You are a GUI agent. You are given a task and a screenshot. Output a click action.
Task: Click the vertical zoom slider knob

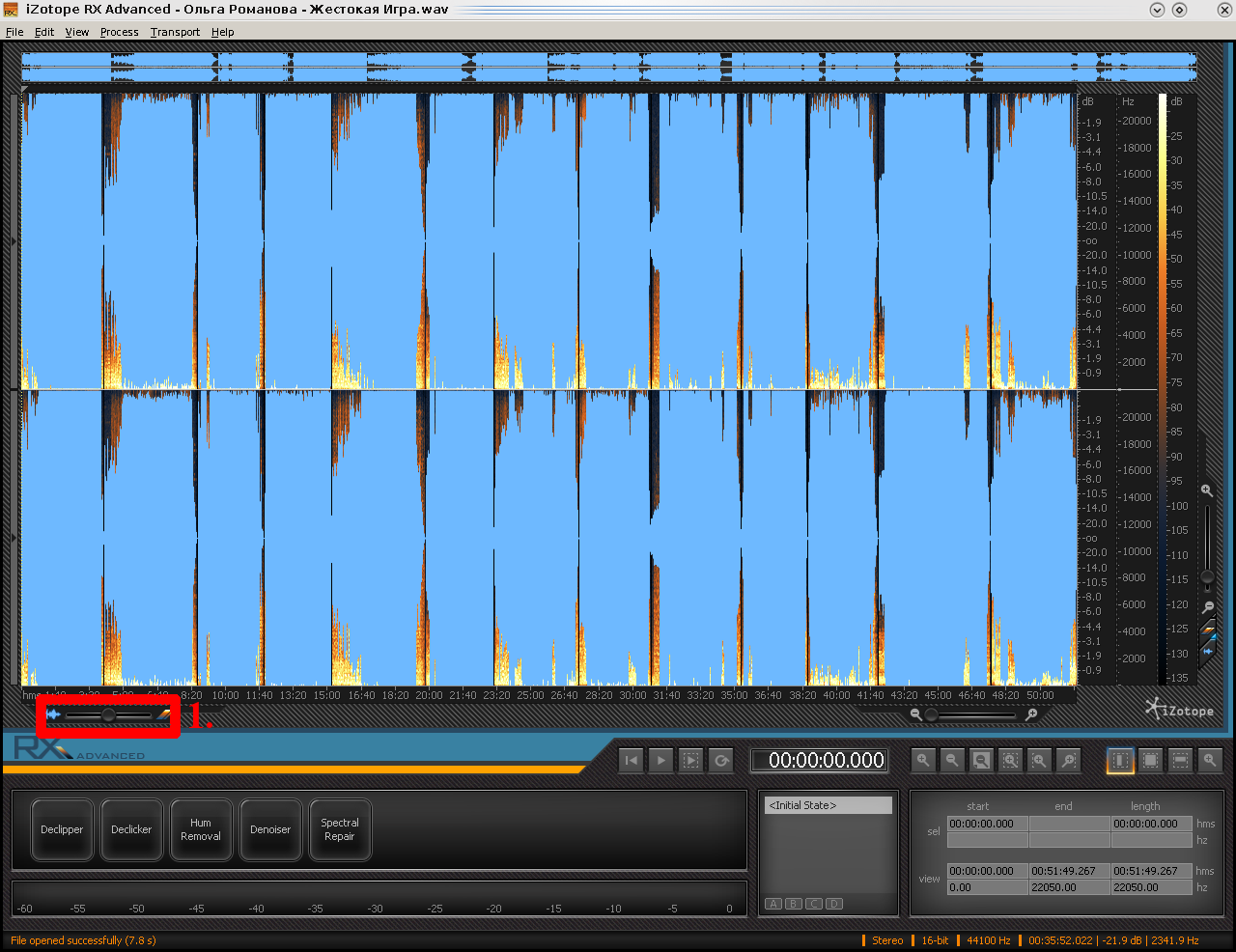pyautogui.click(x=1207, y=577)
